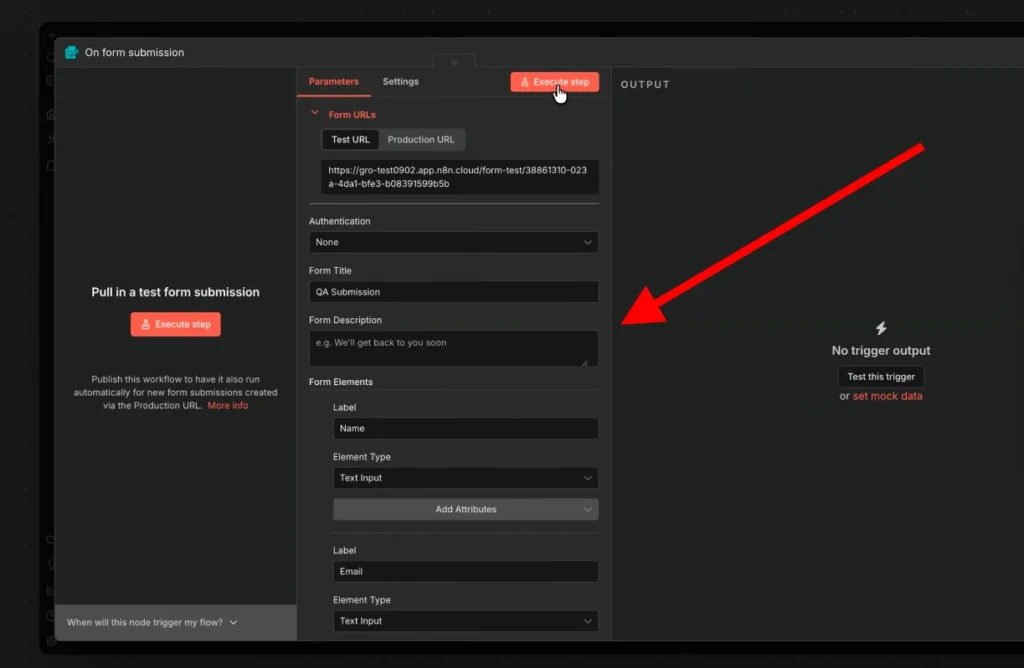Expand the Add Attributes dropdown
1024x668 pixels.
click(x=465, y=509)
